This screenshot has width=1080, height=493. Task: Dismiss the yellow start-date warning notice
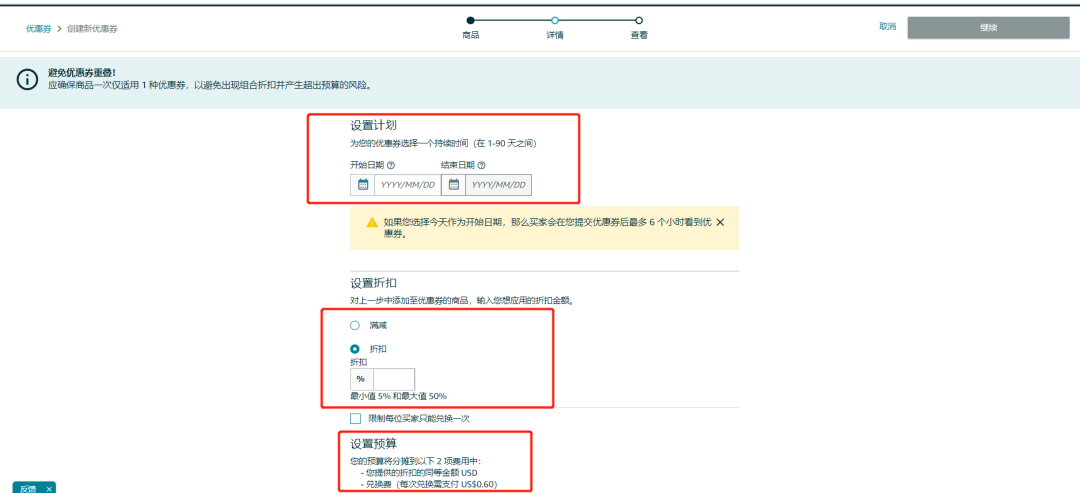coord(720,222)
